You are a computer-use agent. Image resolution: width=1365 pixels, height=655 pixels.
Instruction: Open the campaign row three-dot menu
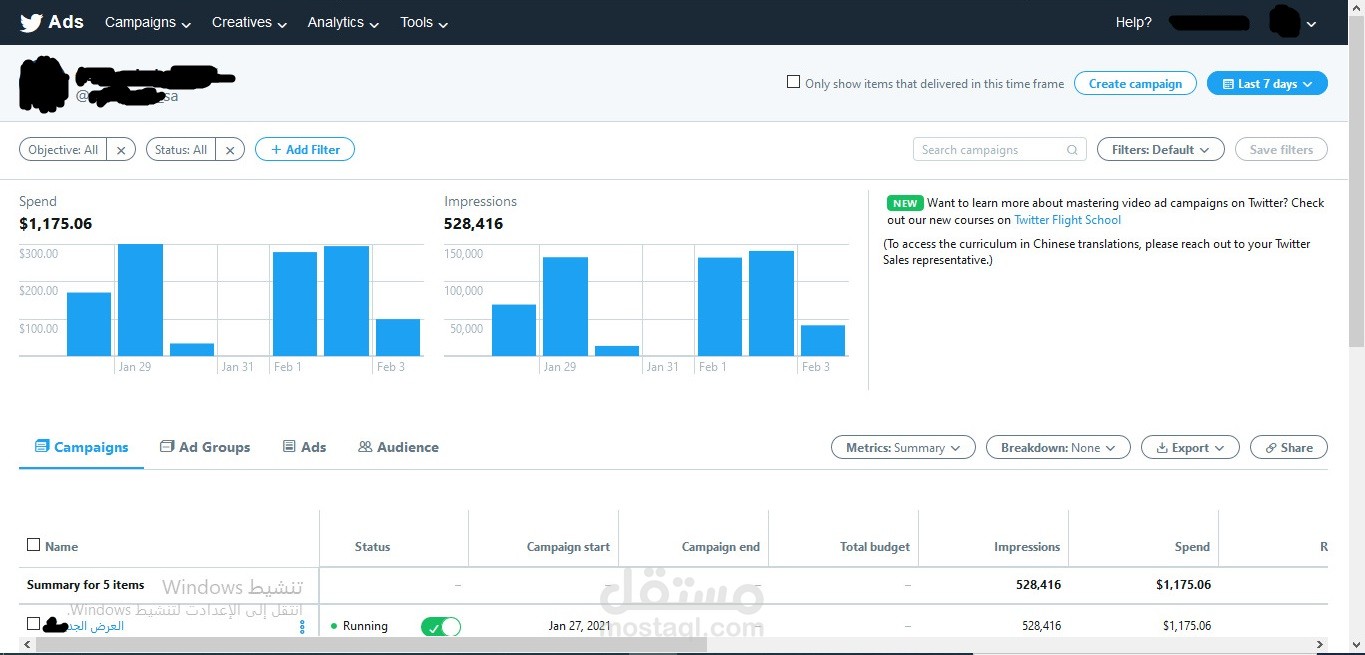[302, 627]
